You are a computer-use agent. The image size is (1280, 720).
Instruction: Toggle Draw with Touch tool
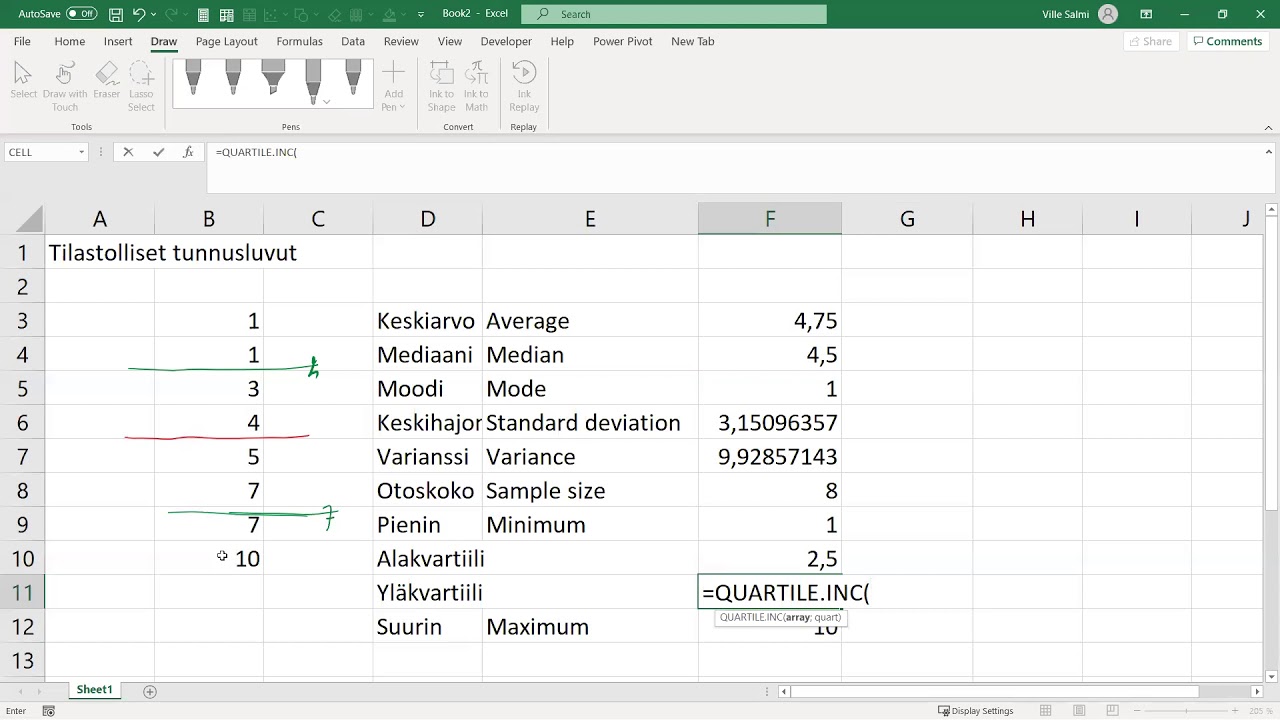coord(65,87)
